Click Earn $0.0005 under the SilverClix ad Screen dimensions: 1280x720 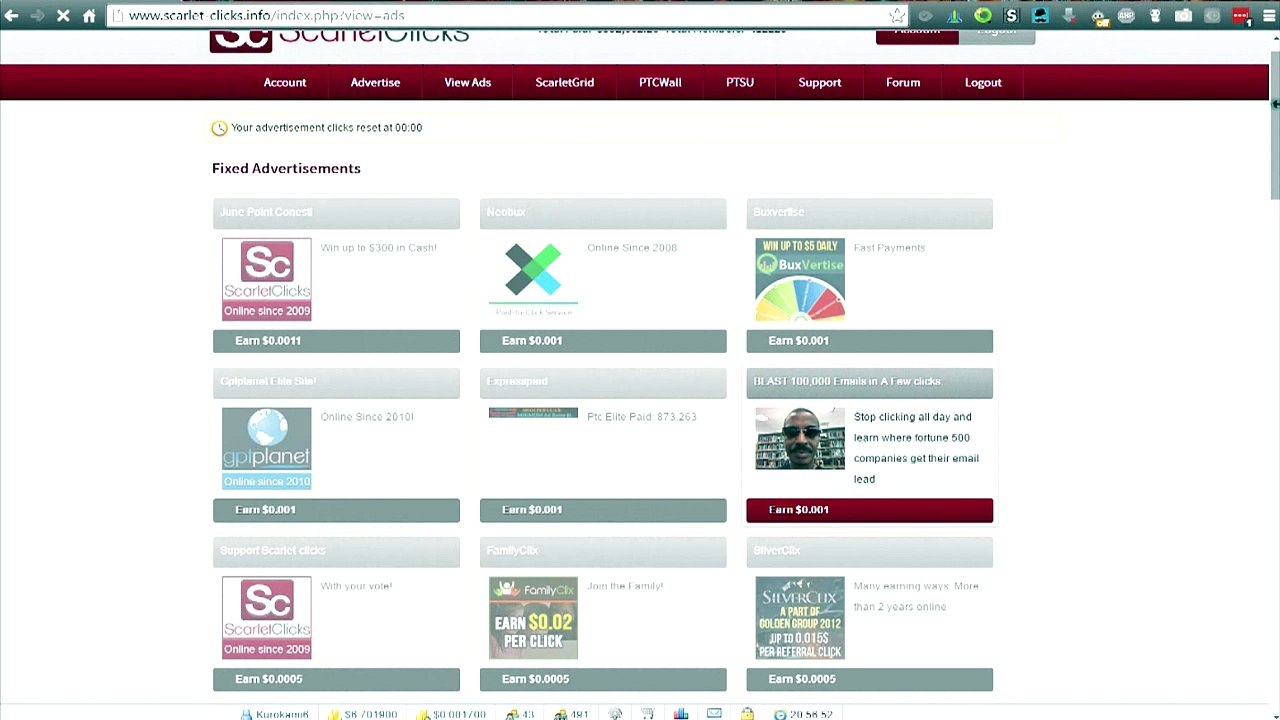[x=870, y=679]
